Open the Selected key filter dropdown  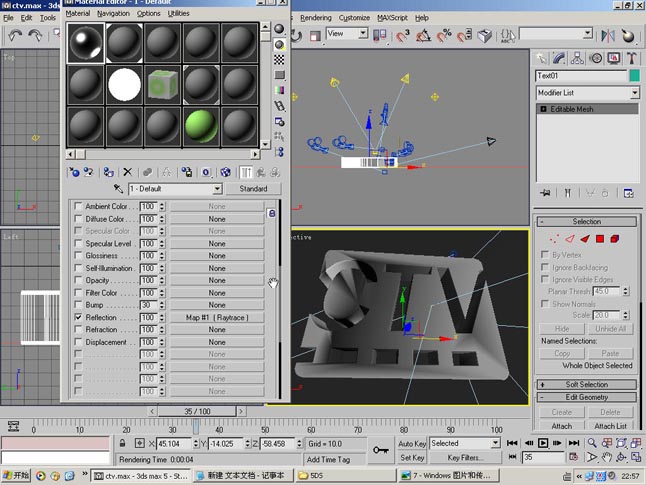[495, 443]
